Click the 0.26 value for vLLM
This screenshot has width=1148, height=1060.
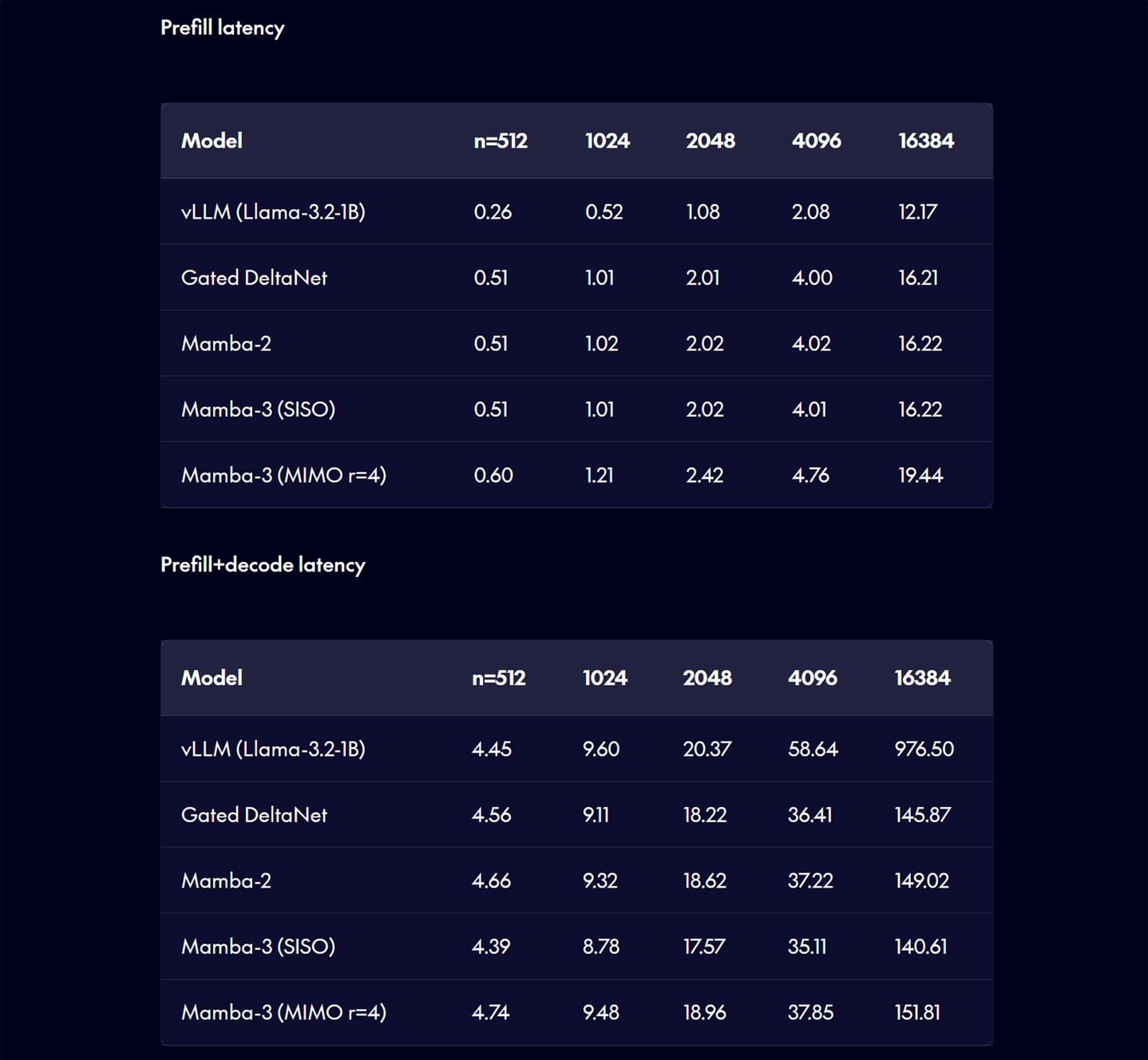[493, 212]
